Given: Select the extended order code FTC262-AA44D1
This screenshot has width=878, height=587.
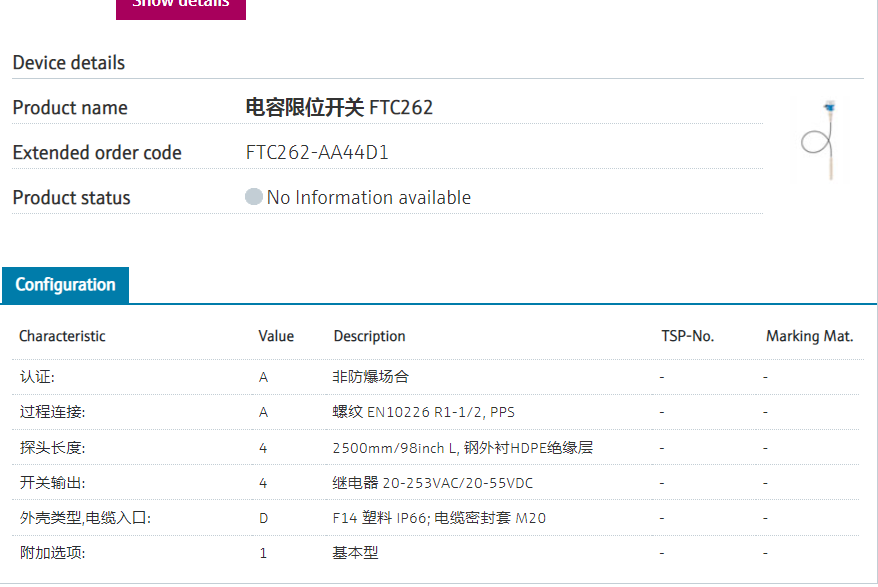Looking at the screenshot, I should coord(317,153).
